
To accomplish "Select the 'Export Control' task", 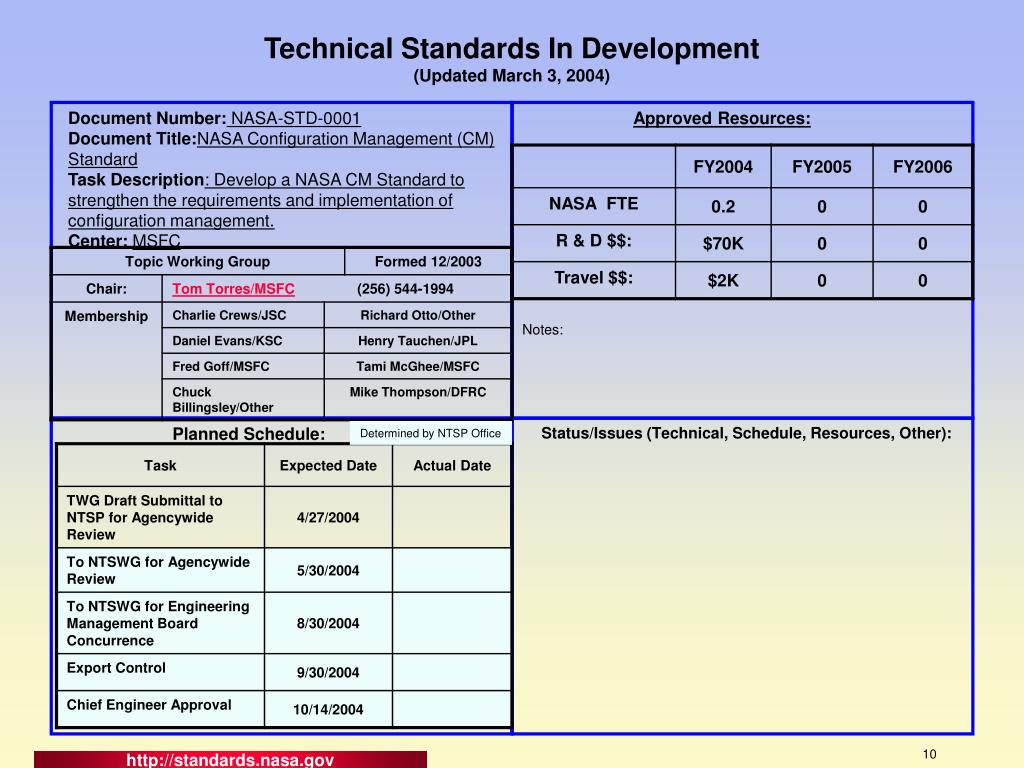I will 116,668.
